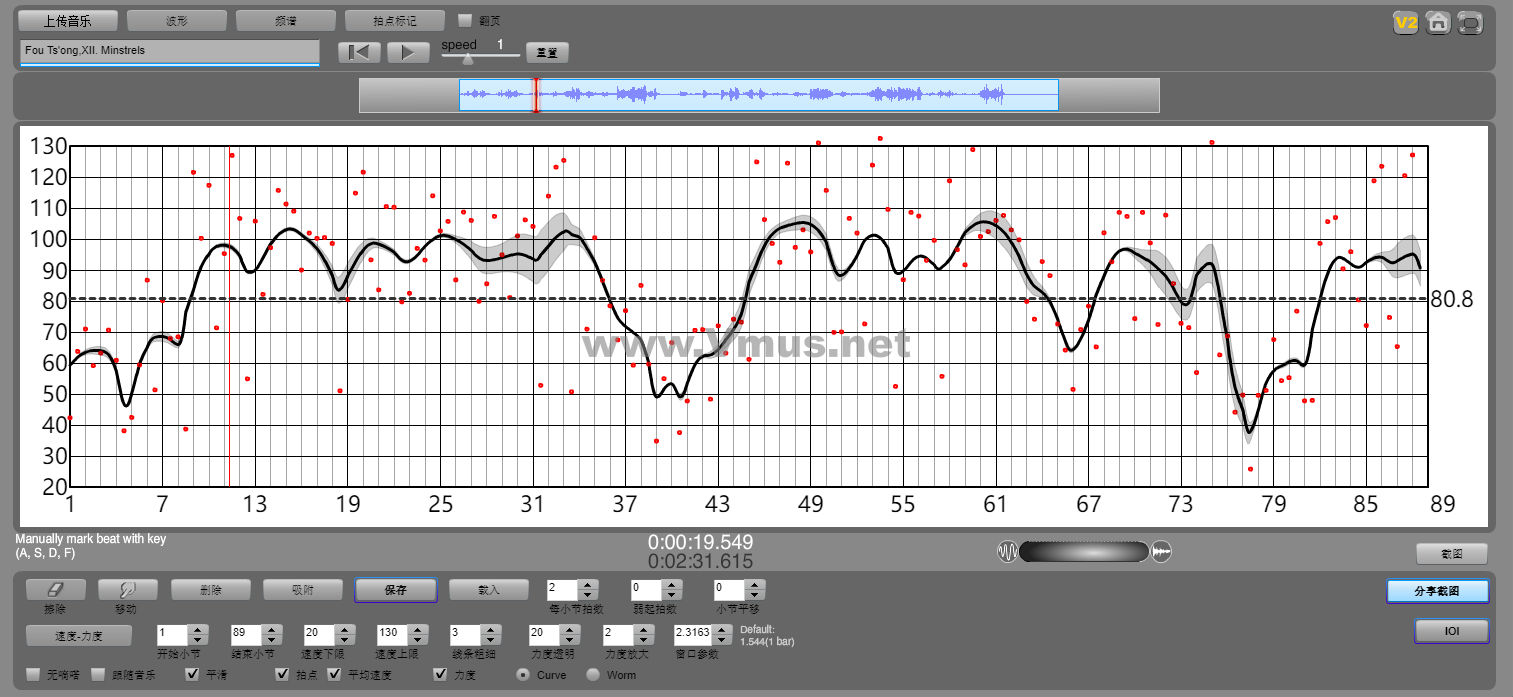Toggle the fullscreen icon at top right
The image size is (1513, 697).
point(1470,22)
